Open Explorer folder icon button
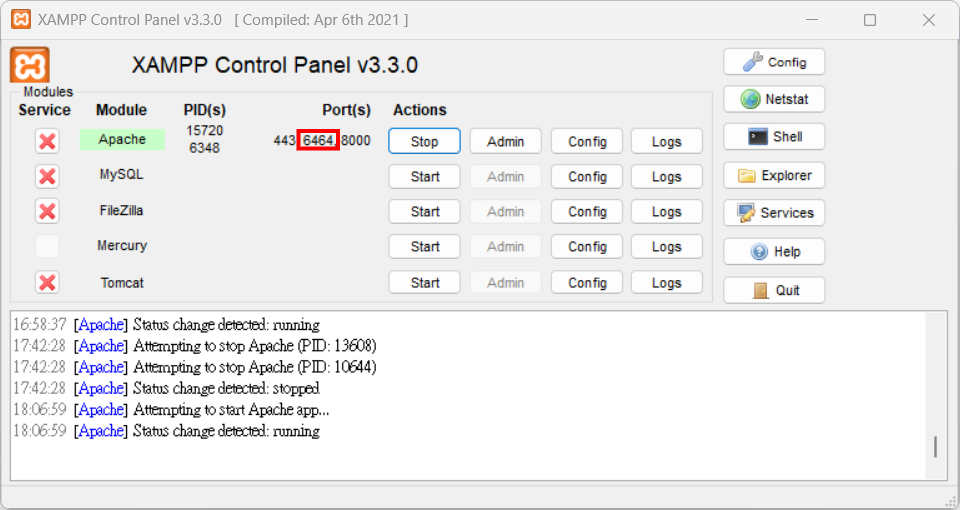960x510 pixels. pyautogui.click(x=774, y=176)
